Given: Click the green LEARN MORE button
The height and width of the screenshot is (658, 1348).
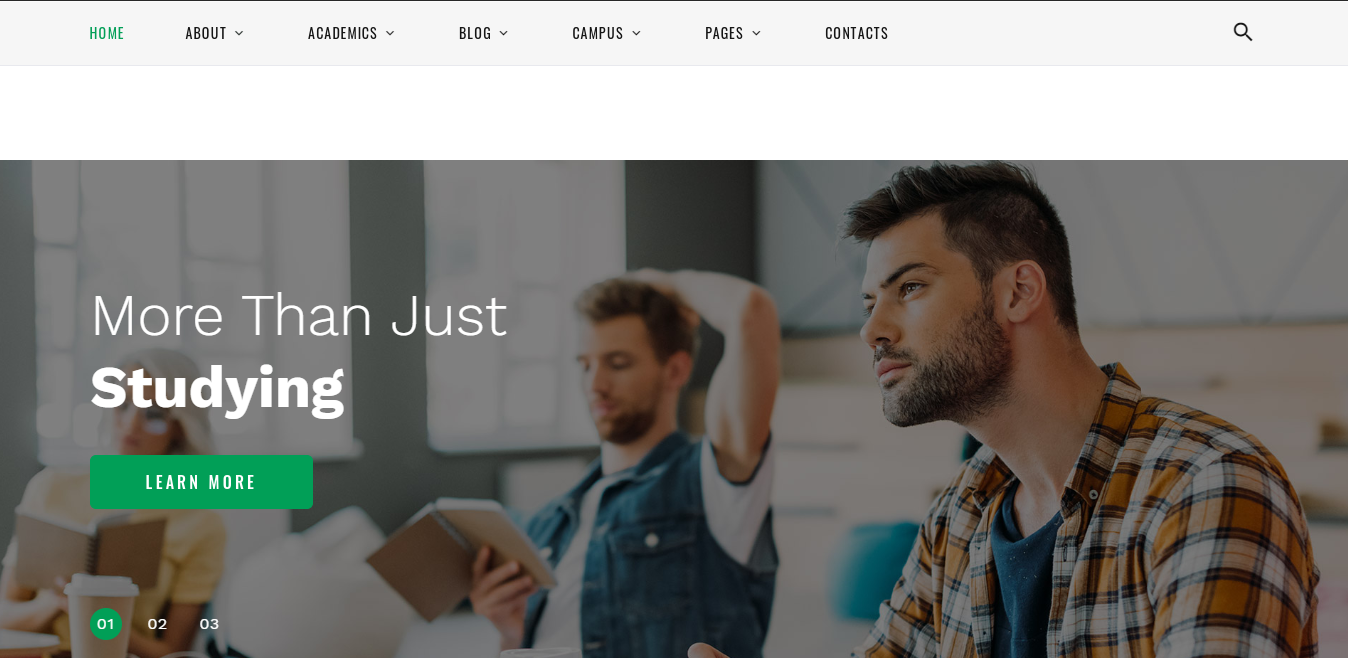Looking at the screenshot, I should [x=201, y=482].
